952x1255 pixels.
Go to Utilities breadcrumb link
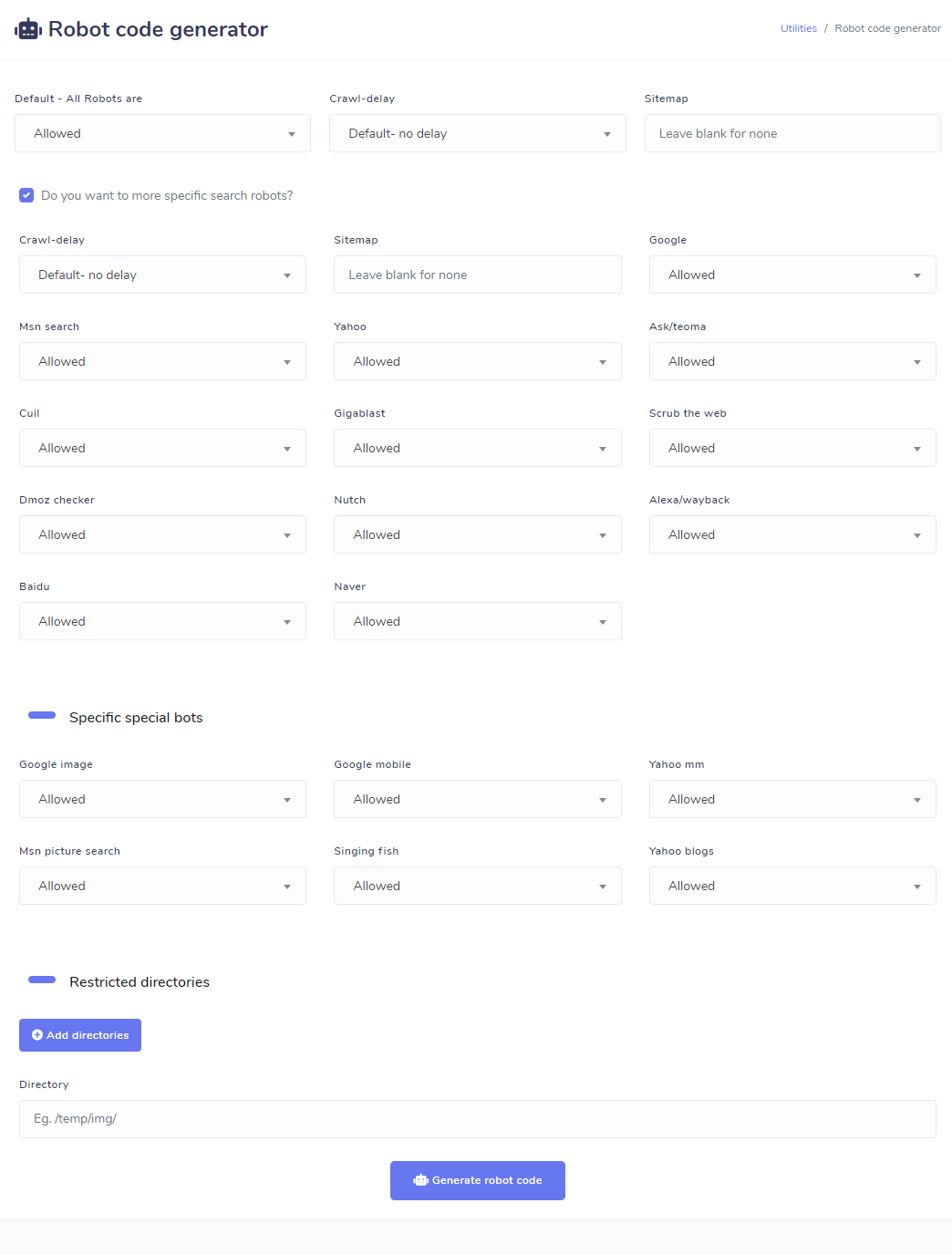click(798, 28)
